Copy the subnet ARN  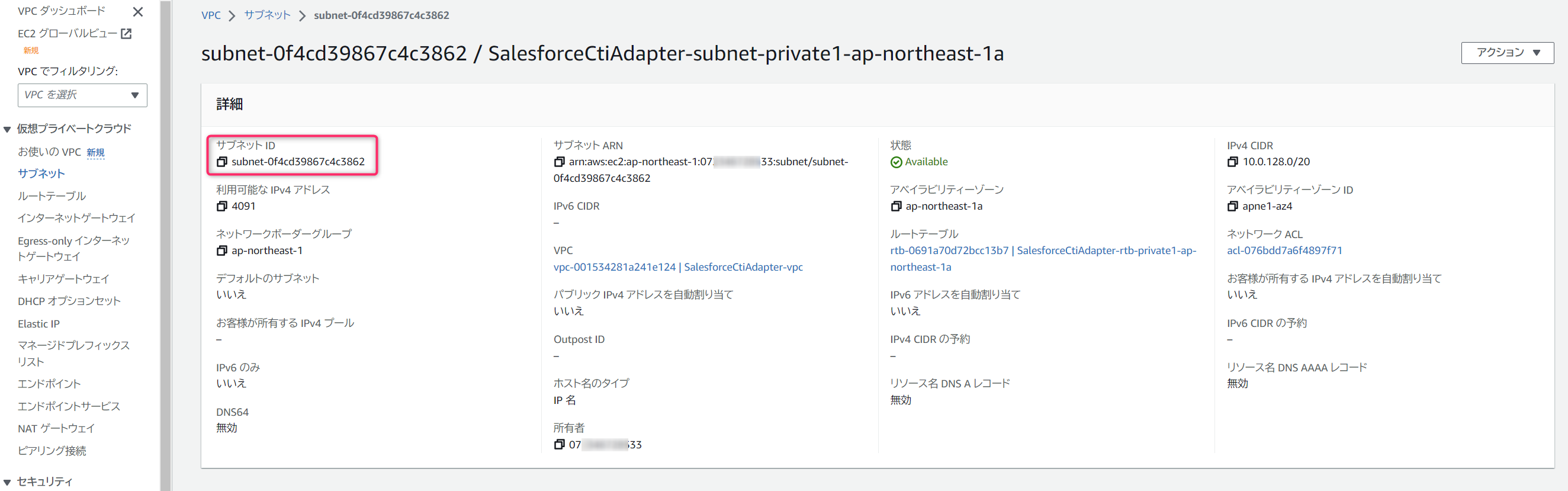click(x=559, y=162)
